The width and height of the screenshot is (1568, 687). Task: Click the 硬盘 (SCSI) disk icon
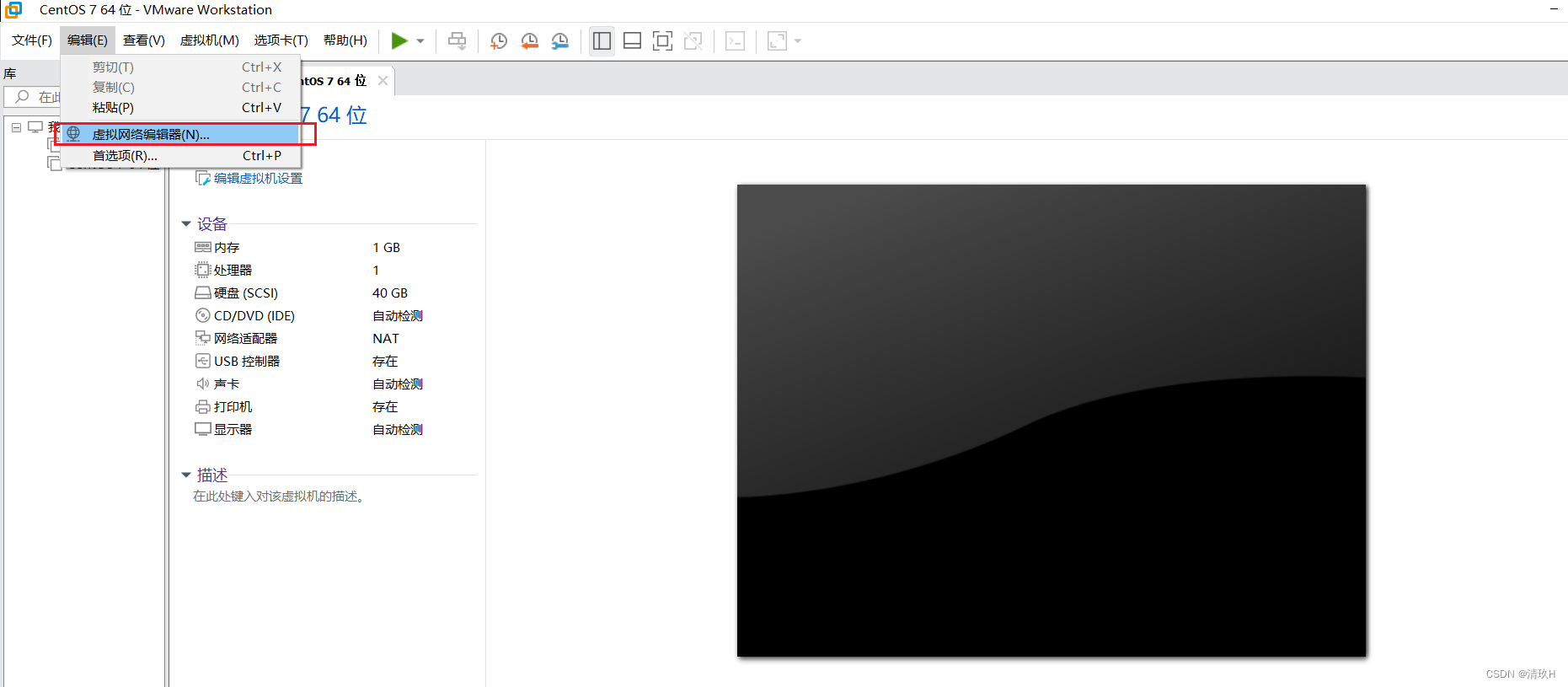point(203,293)
